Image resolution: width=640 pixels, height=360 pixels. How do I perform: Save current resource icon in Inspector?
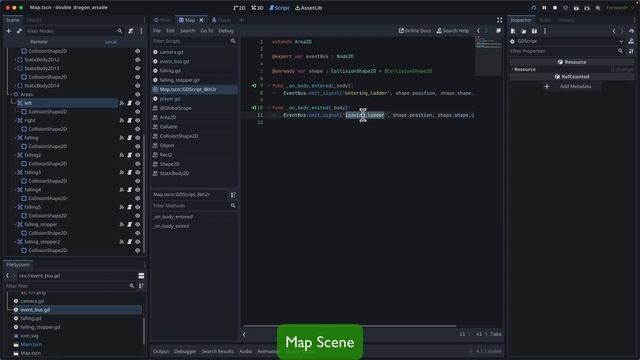tap(534, 31)
